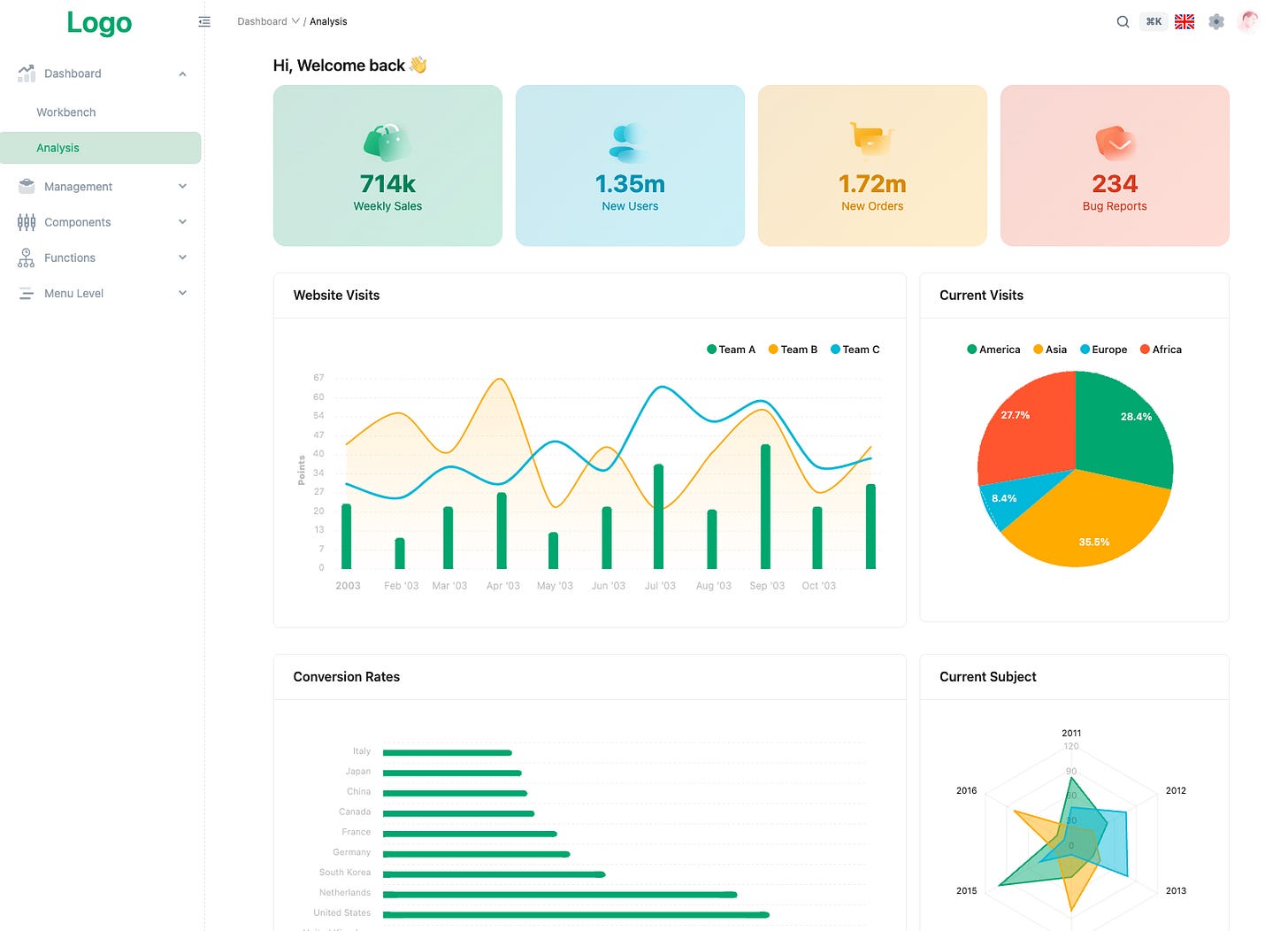Click the Functions sidebar icon
1288x931 pixels.
27,258
